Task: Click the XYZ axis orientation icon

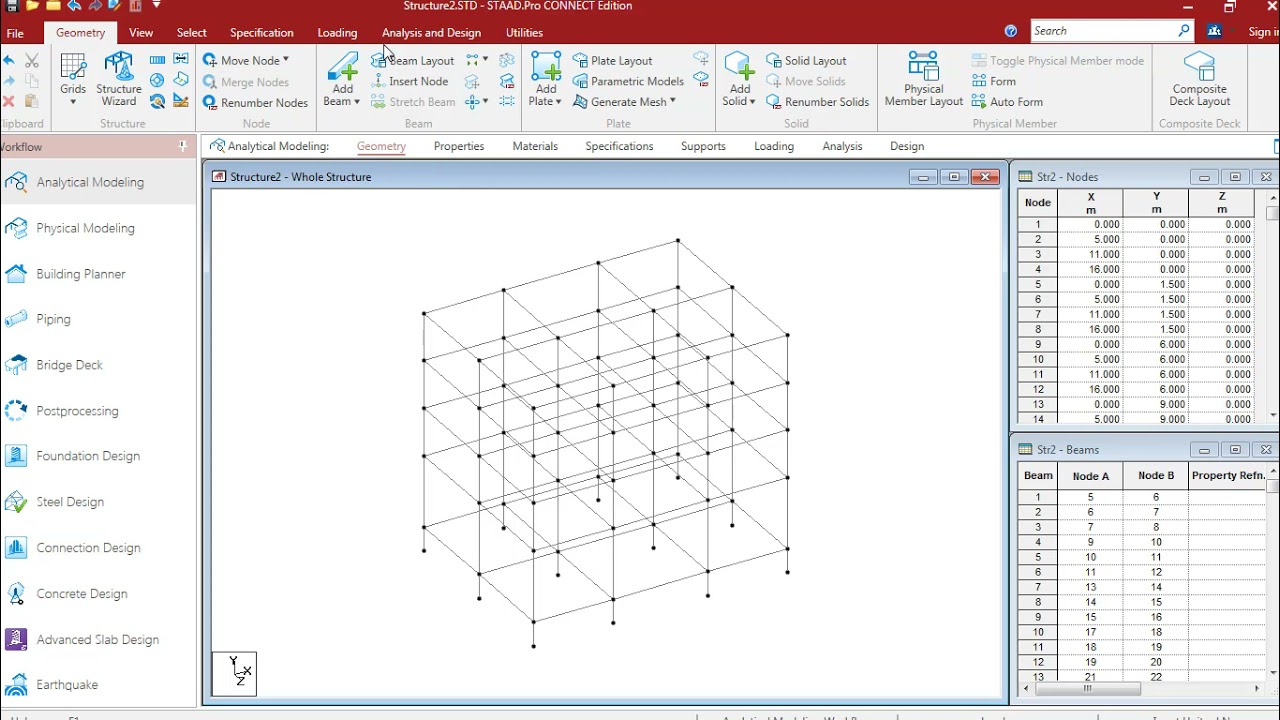Action: [x=234, y=673]
